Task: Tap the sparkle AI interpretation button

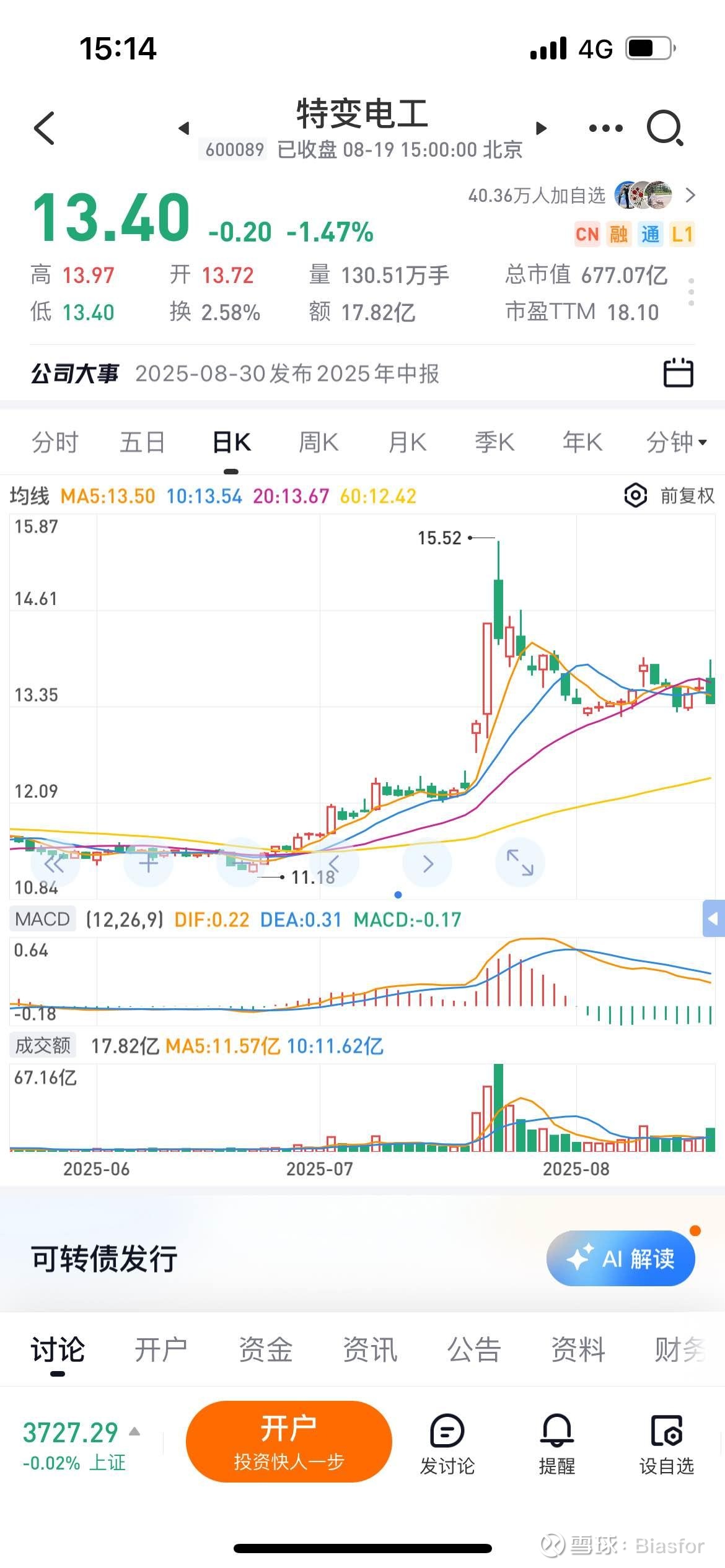Action: point(620,1258)
